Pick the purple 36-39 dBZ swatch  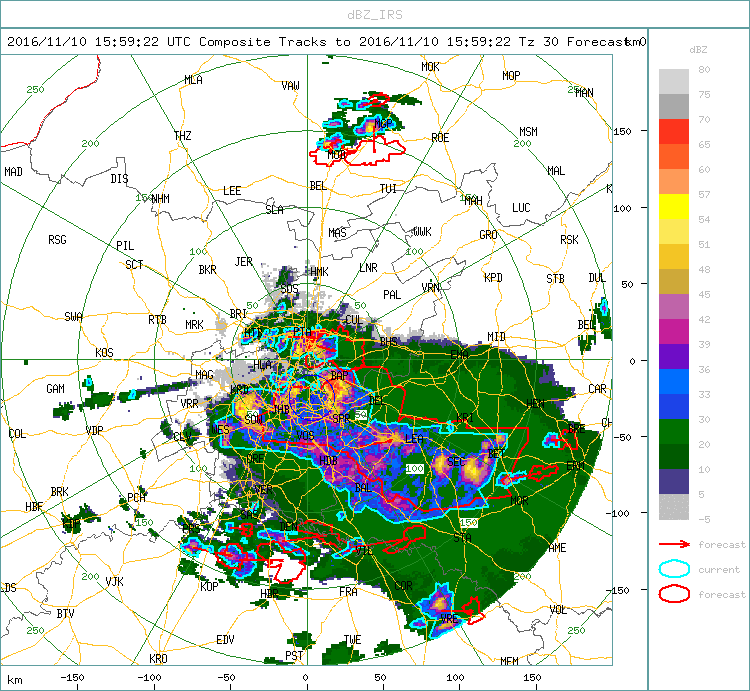[674, 356]
